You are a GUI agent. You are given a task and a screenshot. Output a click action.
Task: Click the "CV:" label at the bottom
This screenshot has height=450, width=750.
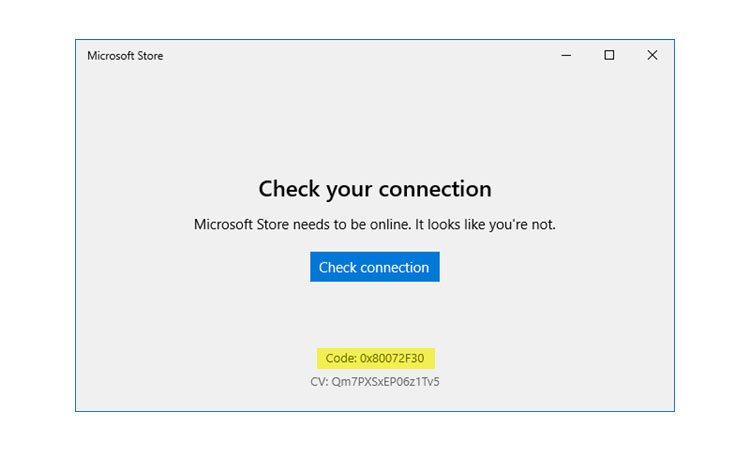[x=319, y=381]
